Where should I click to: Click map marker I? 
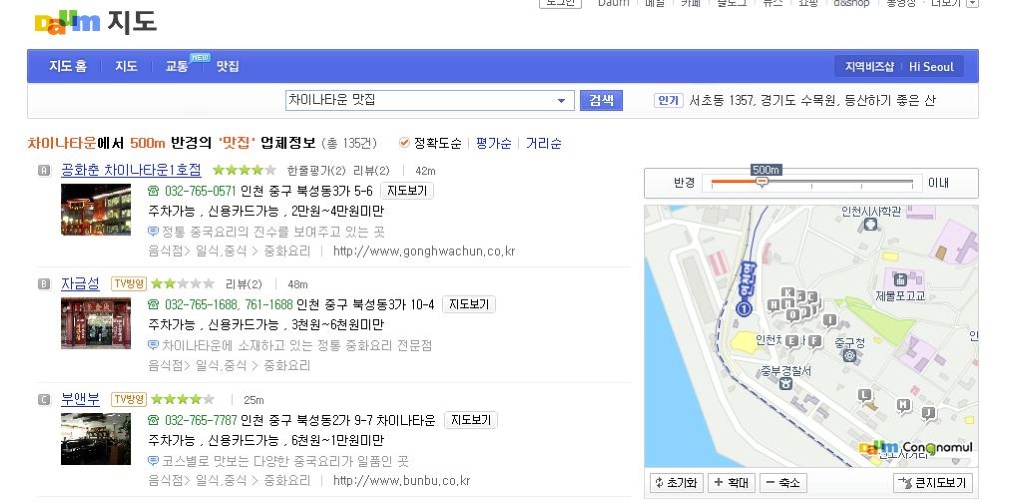[x=829, y=321]
